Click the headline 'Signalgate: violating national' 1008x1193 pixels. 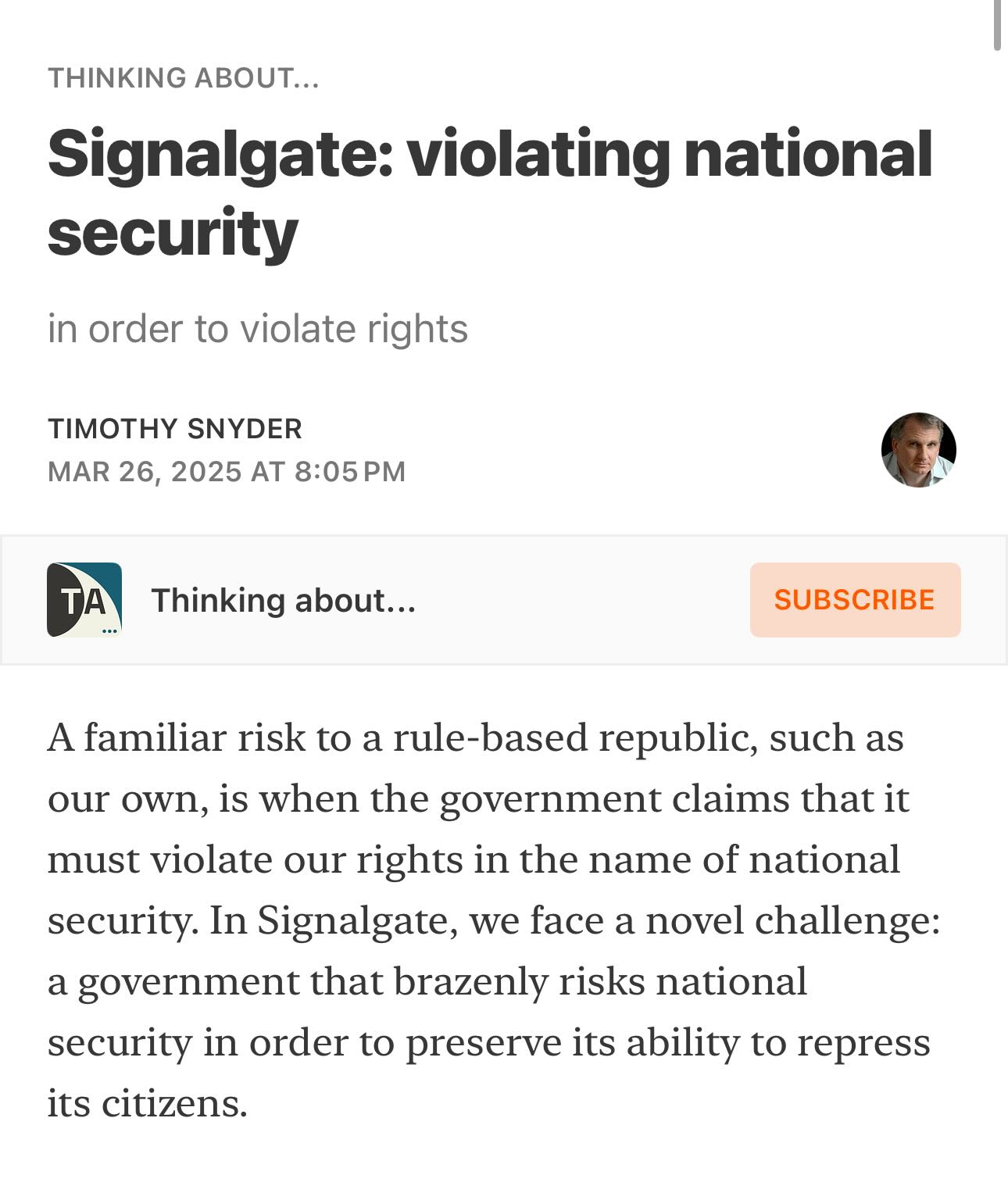[x=490, y=153]
